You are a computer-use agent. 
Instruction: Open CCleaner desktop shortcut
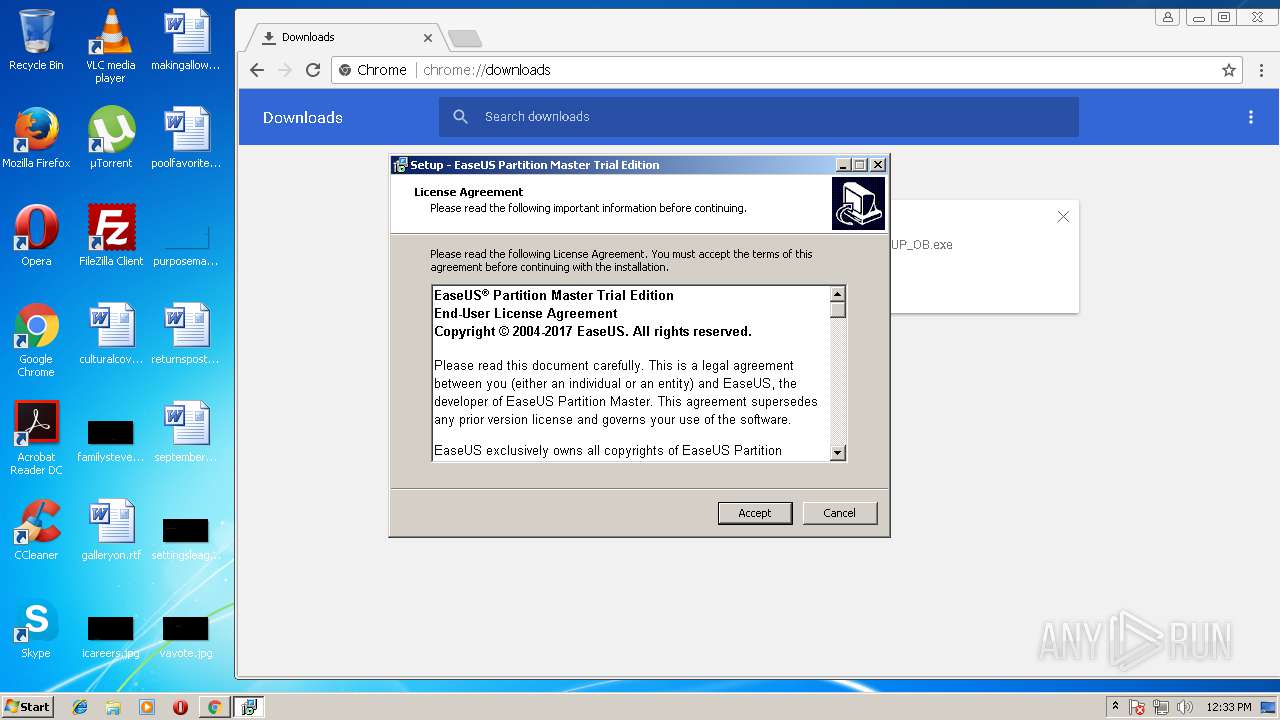click(36, 530)
